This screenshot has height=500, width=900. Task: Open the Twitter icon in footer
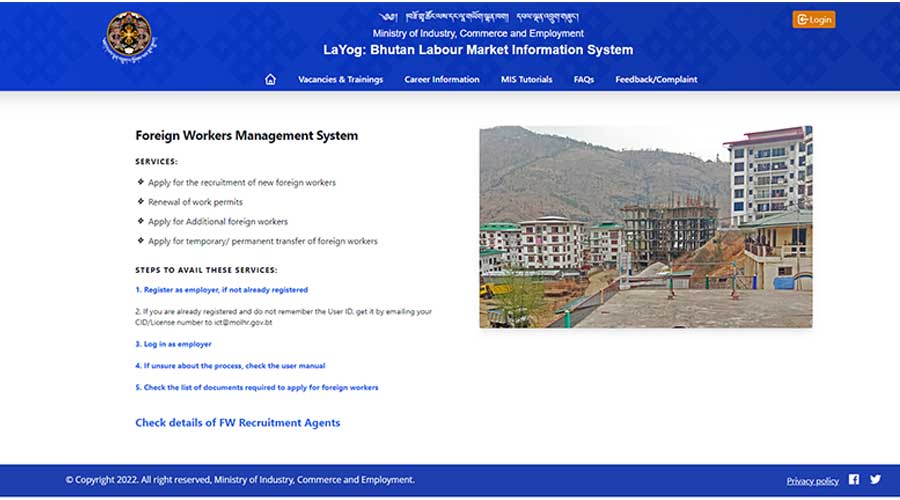click(875, 480)
